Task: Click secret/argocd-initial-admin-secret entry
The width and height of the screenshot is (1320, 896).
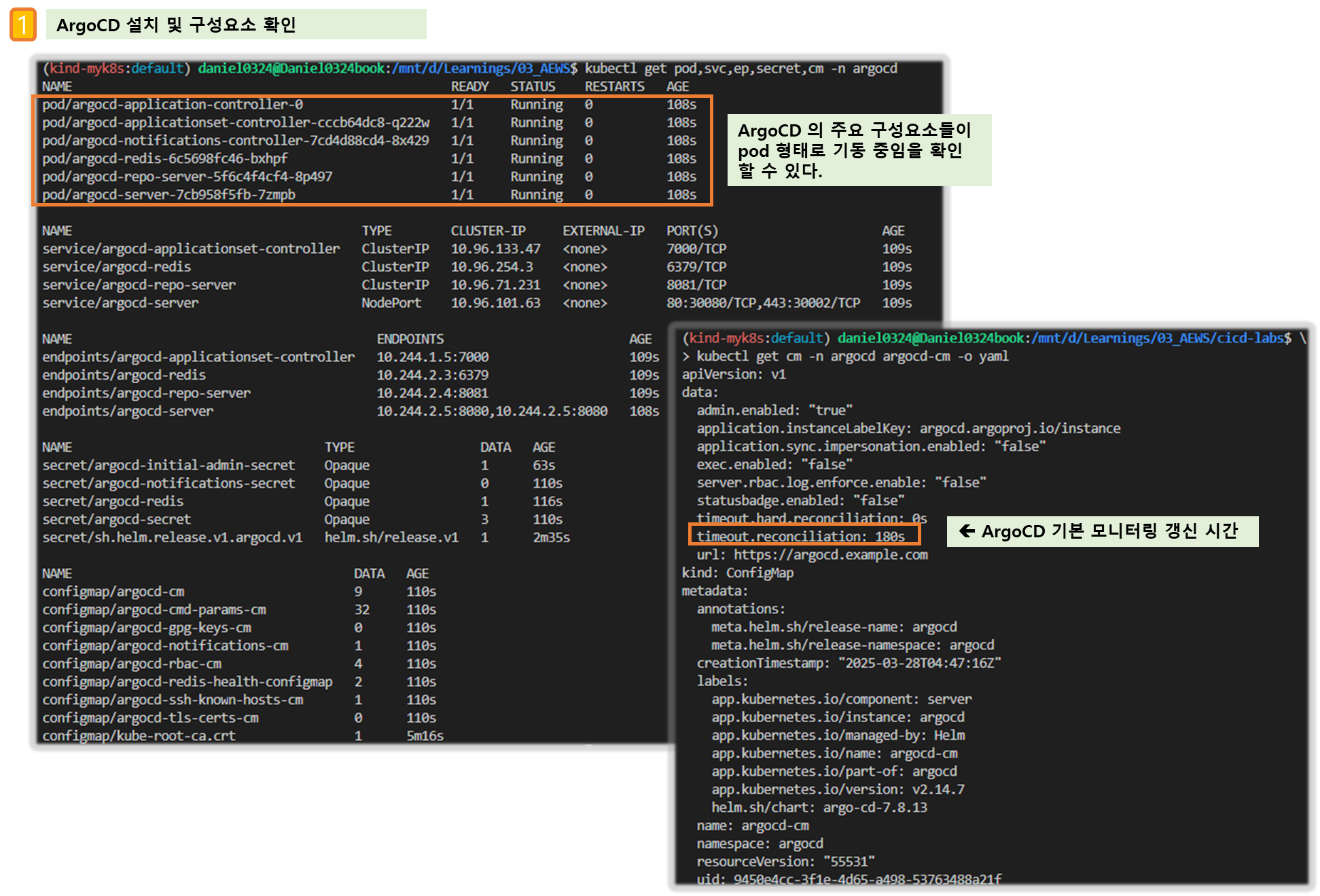Action: pyautogui.click(x=168, y=465)
